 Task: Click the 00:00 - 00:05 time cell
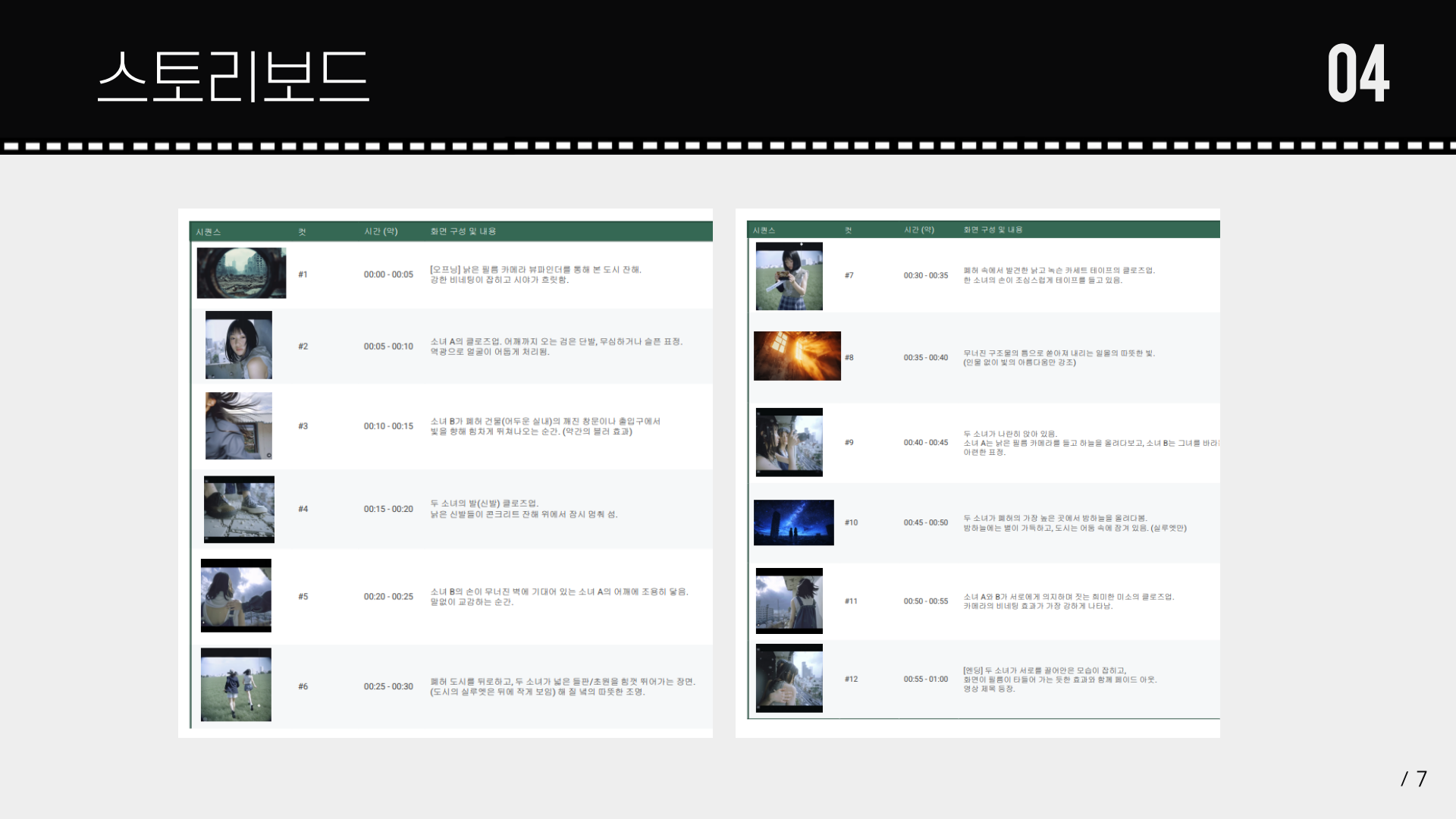pos(388,275)
